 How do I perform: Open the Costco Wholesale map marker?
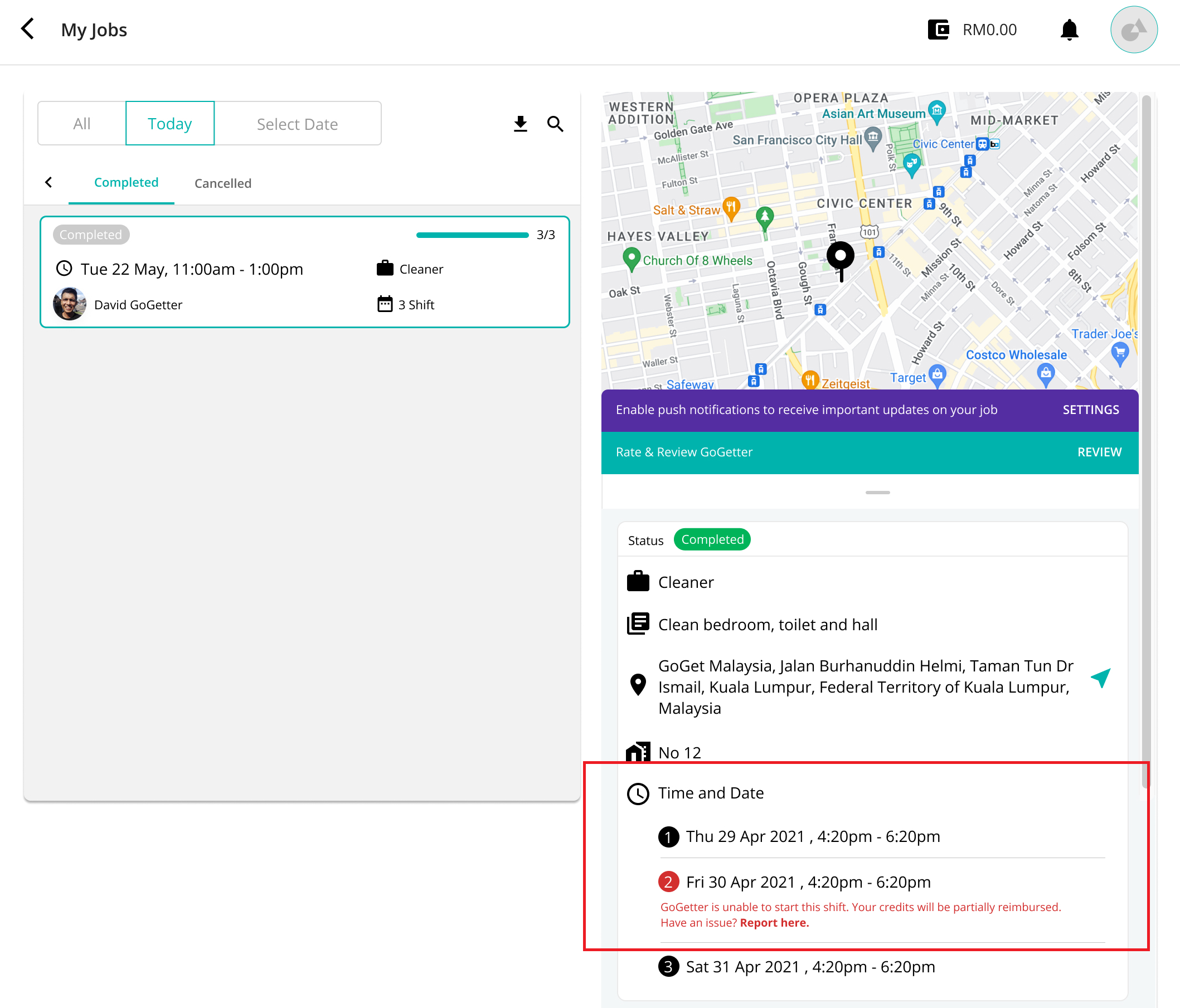[x=1046, y=376]
